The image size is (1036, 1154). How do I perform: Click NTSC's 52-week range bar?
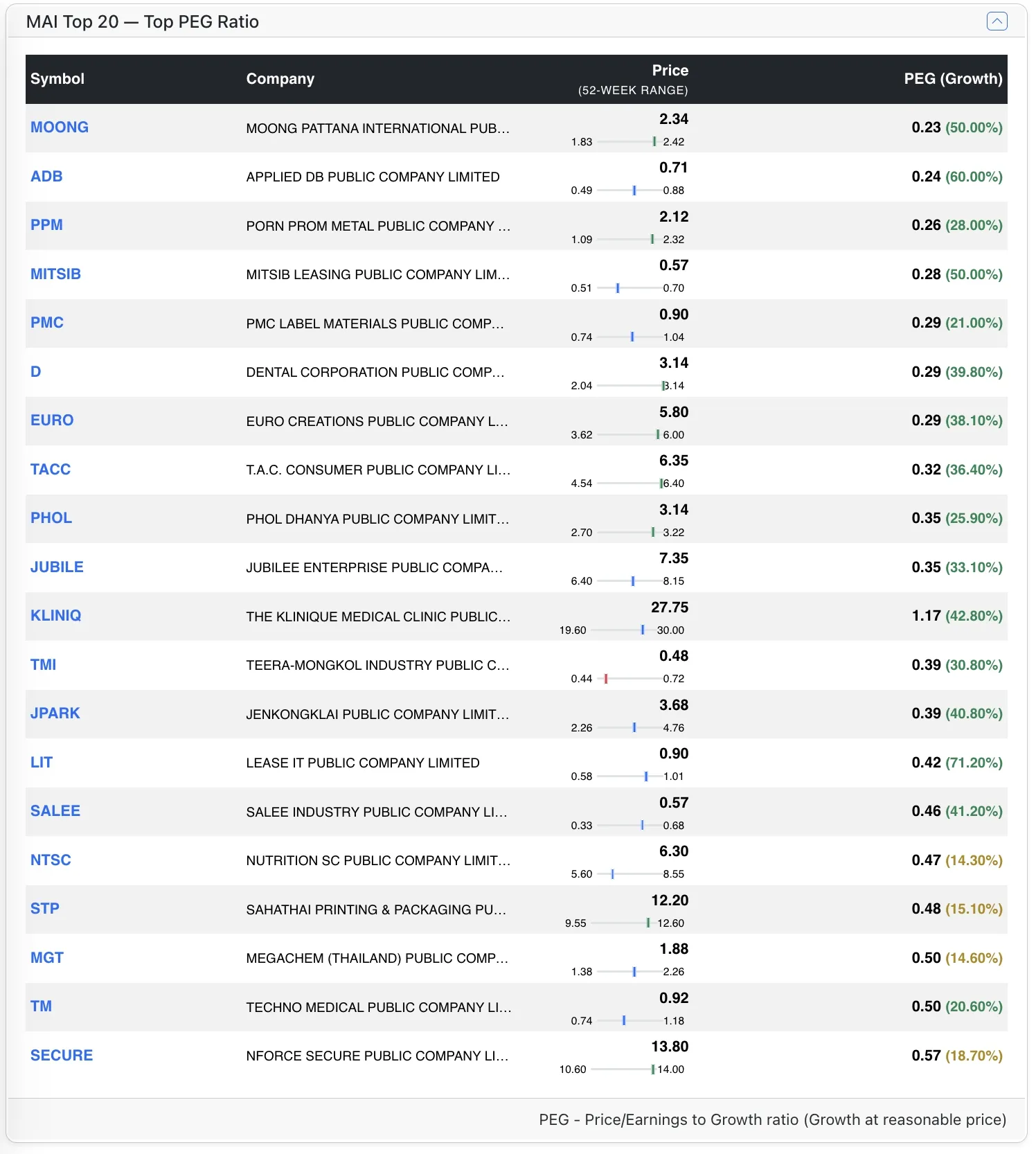[629, 874]
